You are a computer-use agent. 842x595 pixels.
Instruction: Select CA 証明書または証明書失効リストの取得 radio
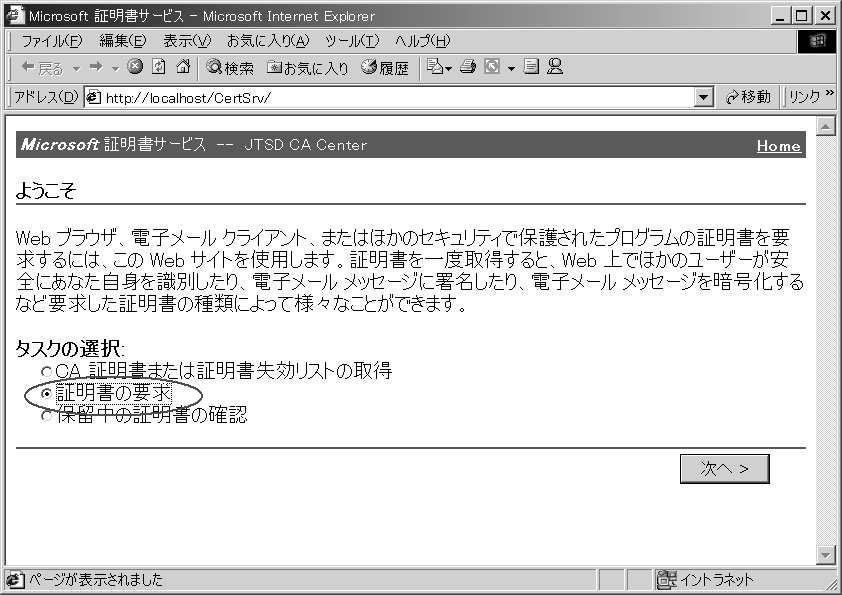[x=46, y=371]
